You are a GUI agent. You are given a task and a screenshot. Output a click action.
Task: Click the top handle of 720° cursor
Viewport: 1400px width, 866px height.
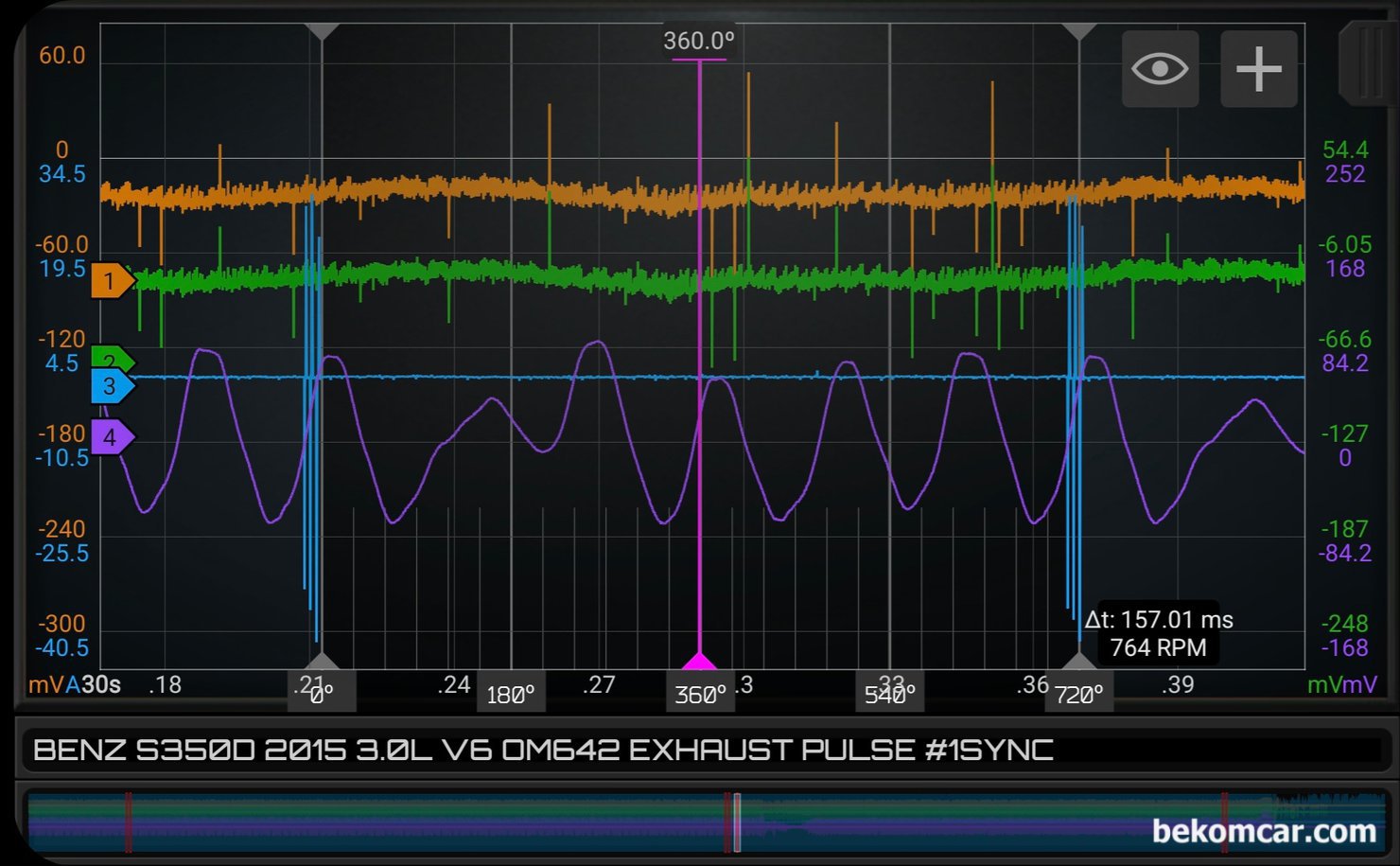[x=1079, y=31]
